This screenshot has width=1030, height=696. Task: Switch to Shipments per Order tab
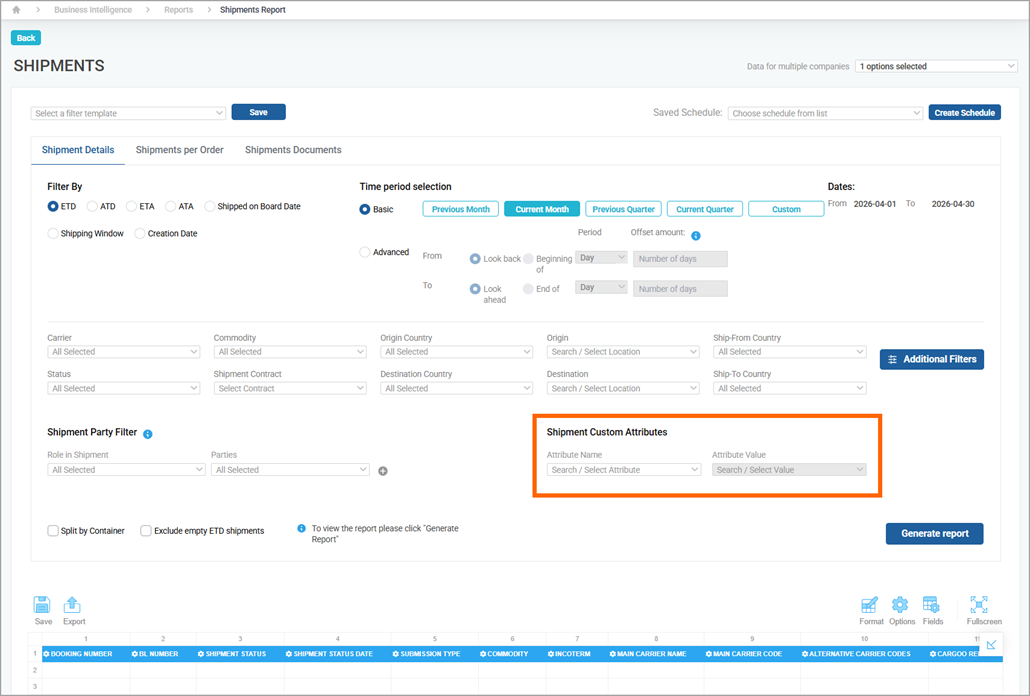coord(179,150)
